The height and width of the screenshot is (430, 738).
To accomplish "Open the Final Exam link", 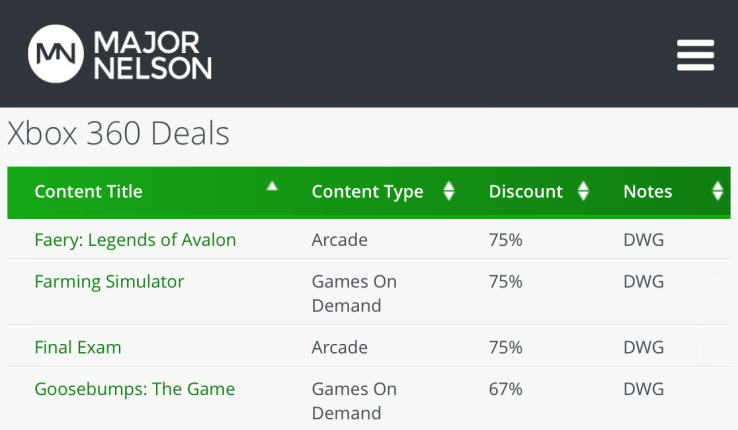I will (x=77, y=348).
